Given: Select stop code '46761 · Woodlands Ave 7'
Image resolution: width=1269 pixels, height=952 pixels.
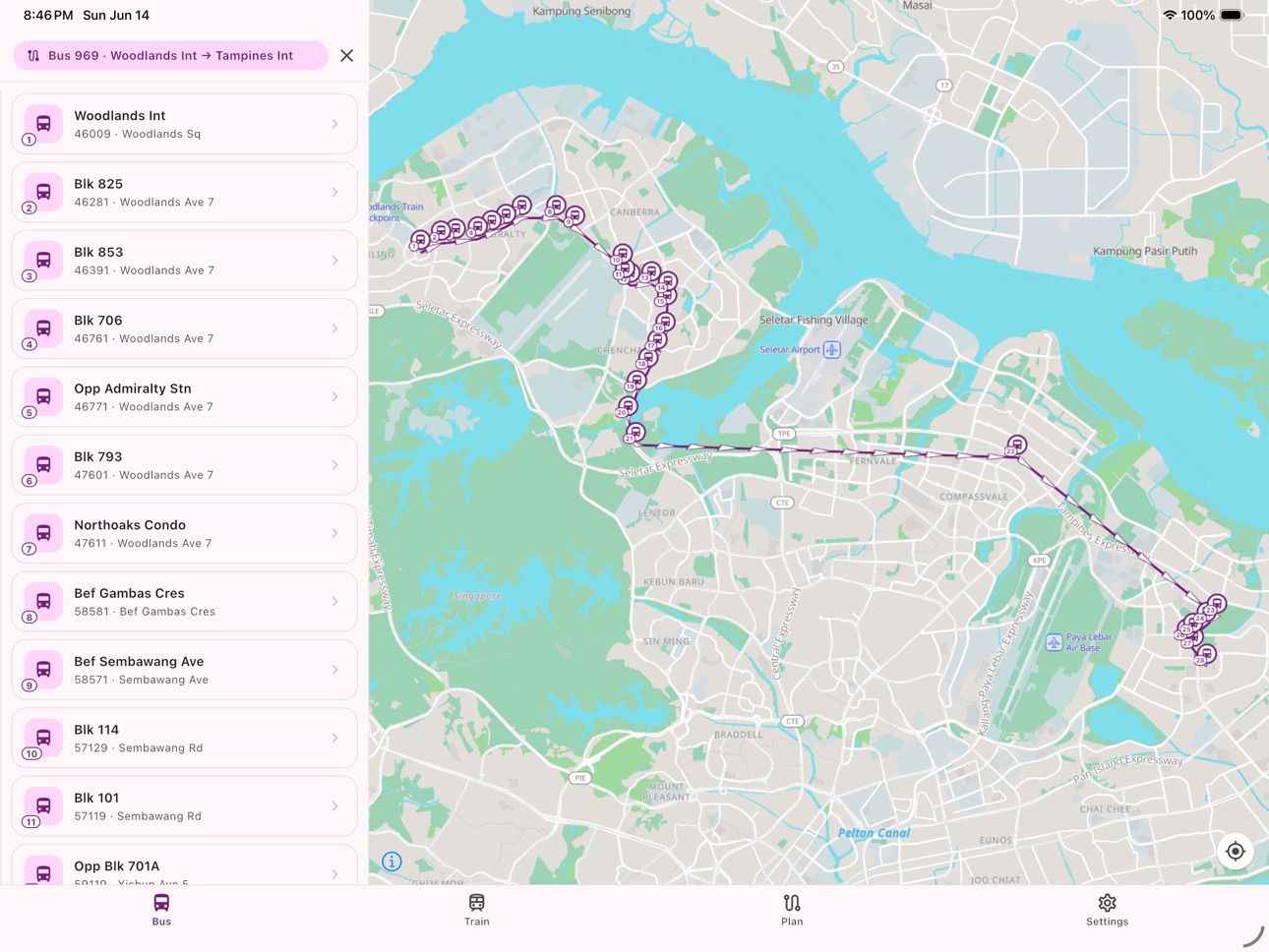Looking at the screenshot, I should tap(144, 338).
